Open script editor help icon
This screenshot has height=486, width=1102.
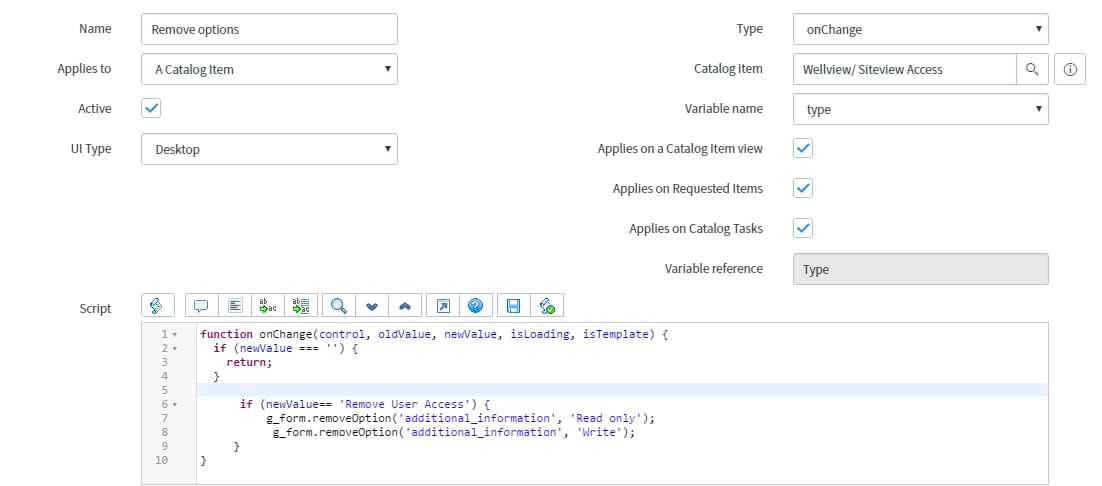pyautogui.click(x=476, y=306)
